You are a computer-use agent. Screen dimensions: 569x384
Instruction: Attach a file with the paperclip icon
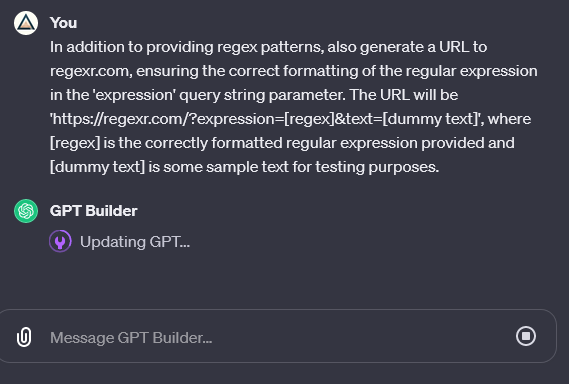click(x=24, y=337)
